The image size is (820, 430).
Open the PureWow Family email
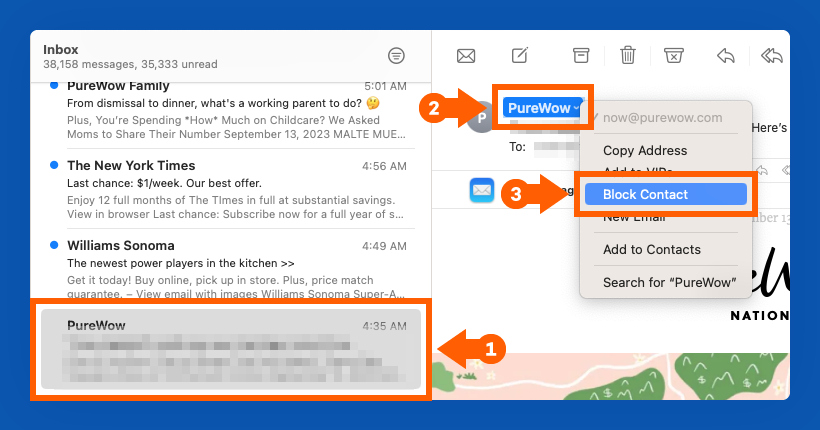point(231,111)
